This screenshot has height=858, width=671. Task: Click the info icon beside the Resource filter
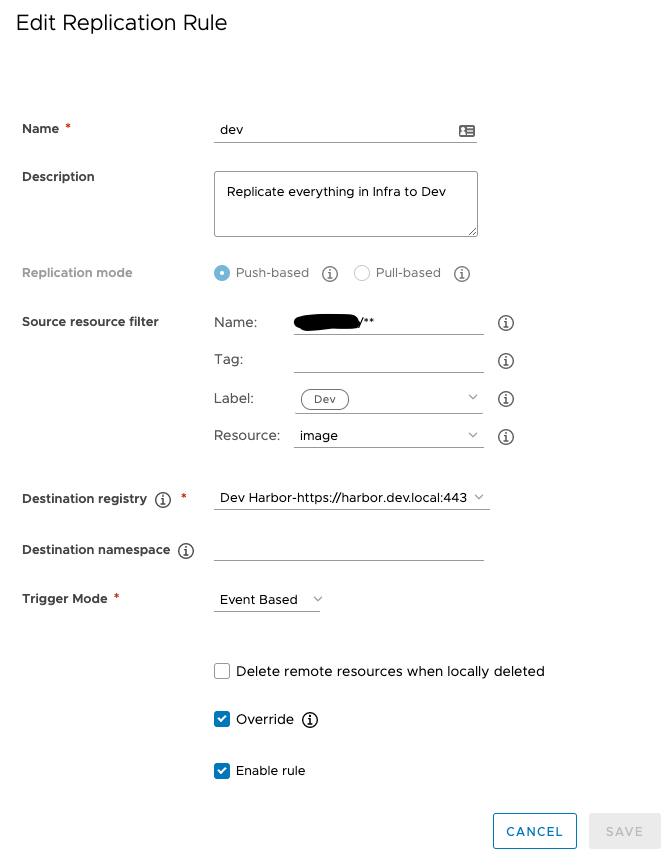[505, 436]
